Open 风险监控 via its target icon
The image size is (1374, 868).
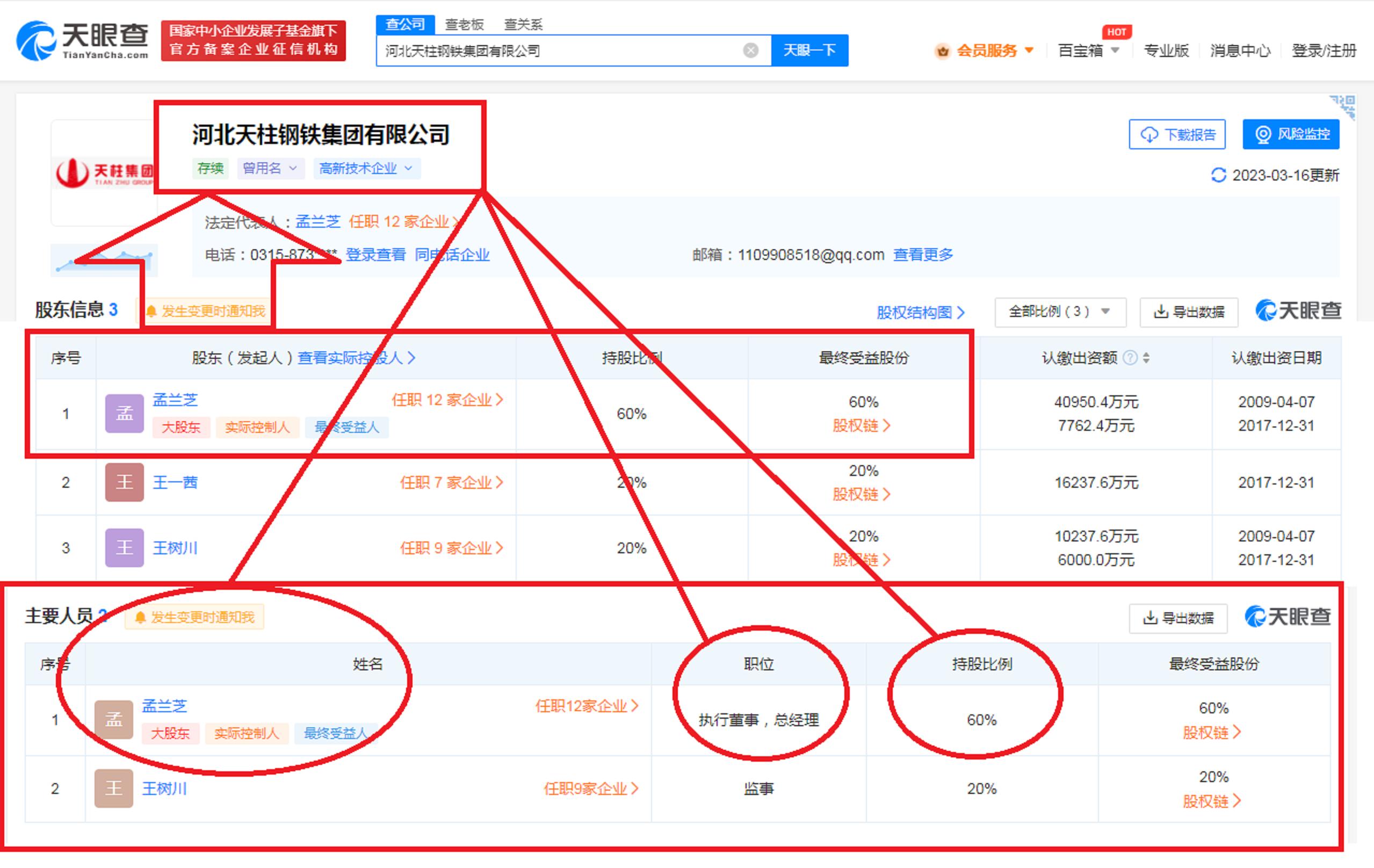point(1263,134)
